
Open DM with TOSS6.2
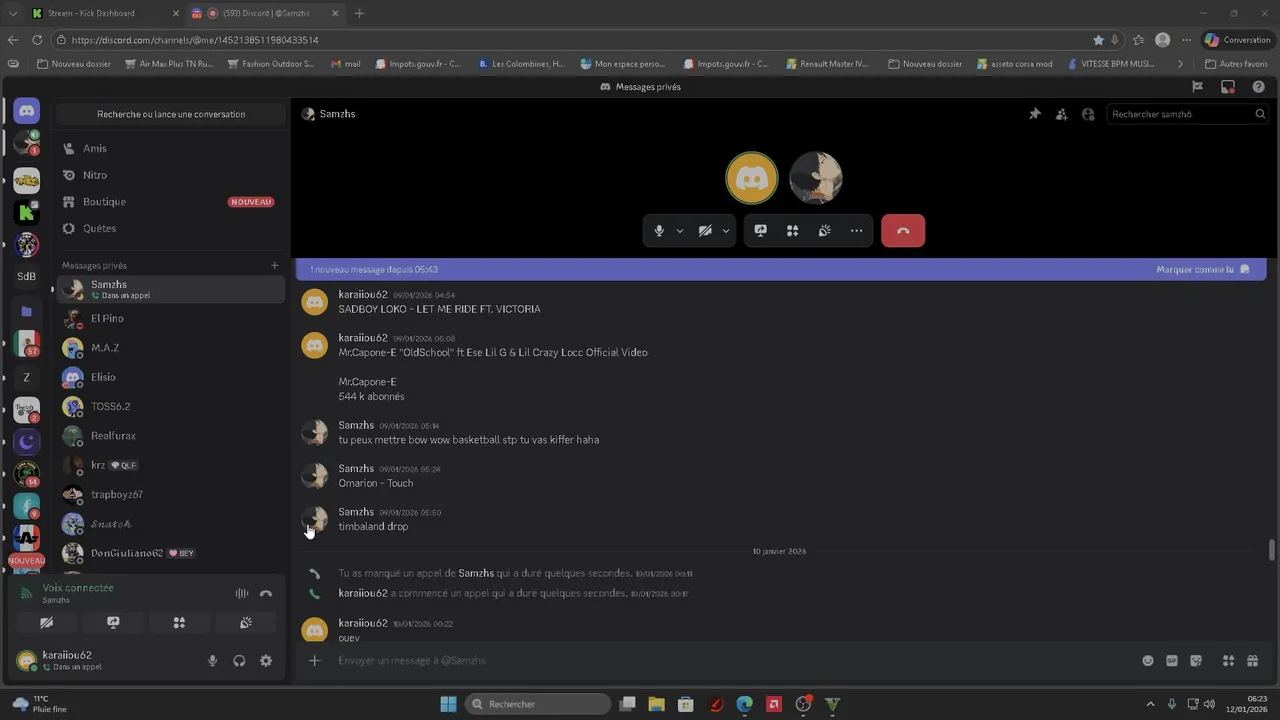point(170,406)
